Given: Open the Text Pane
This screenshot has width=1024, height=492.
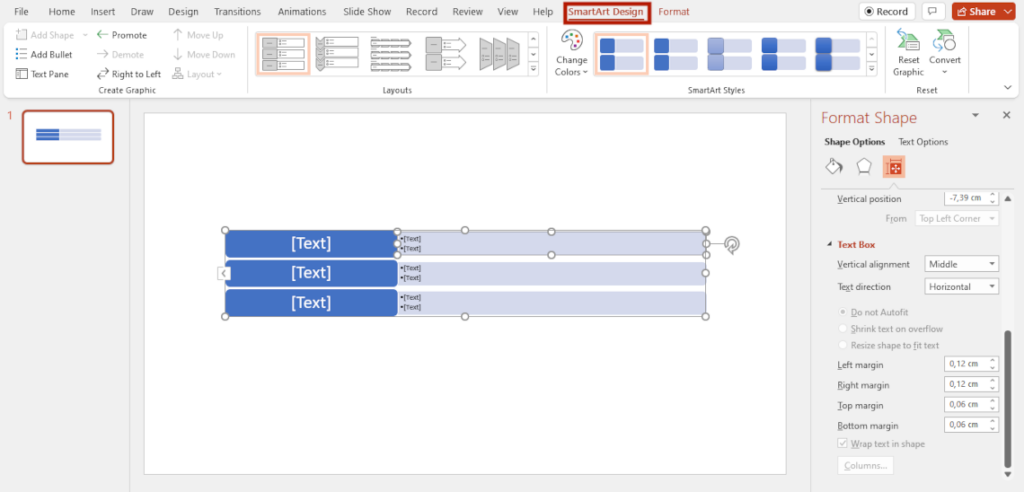Looking at the screenshot, I should tap(42, 74).
